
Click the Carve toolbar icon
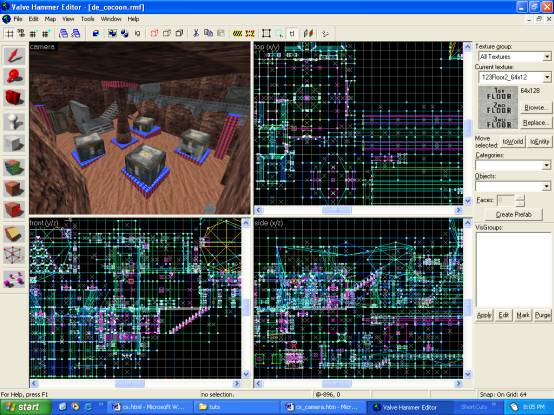[96, 34]
